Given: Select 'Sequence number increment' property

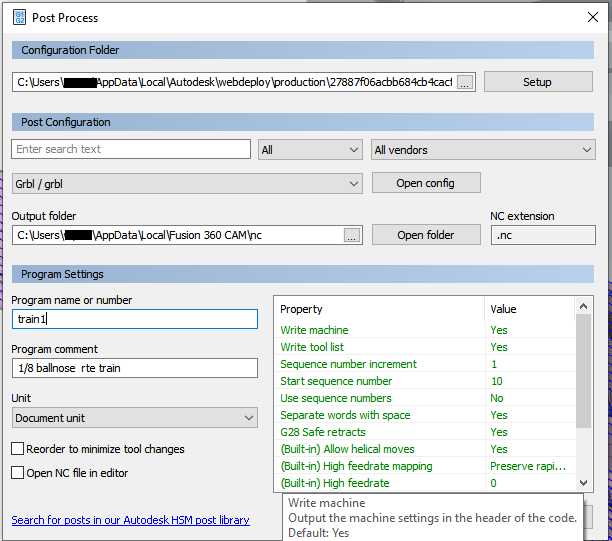Looking at the screenshot, I should tap(425, 364).
